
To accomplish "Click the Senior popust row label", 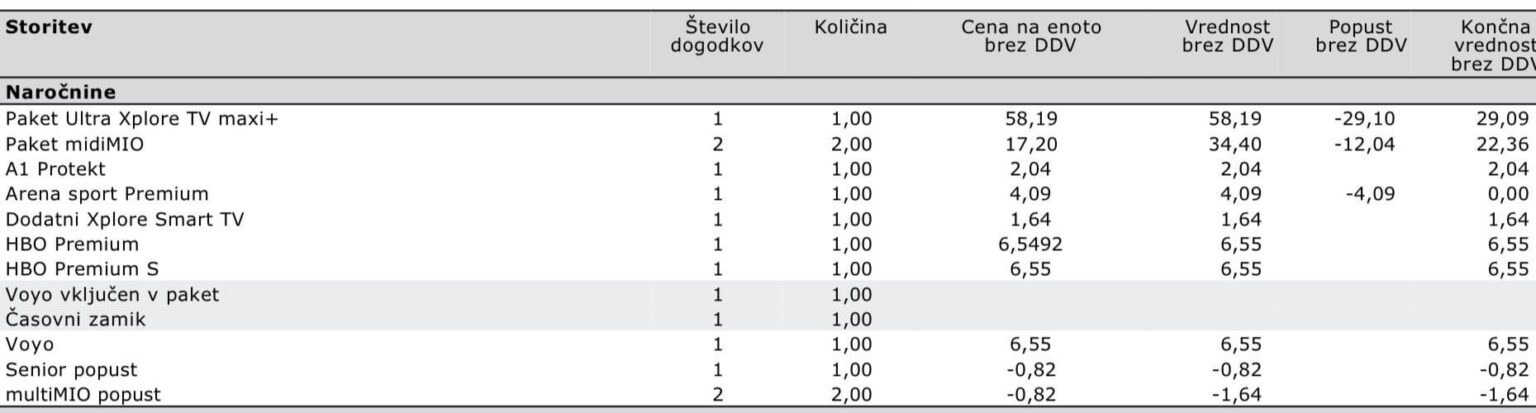I will pos(71,370).
